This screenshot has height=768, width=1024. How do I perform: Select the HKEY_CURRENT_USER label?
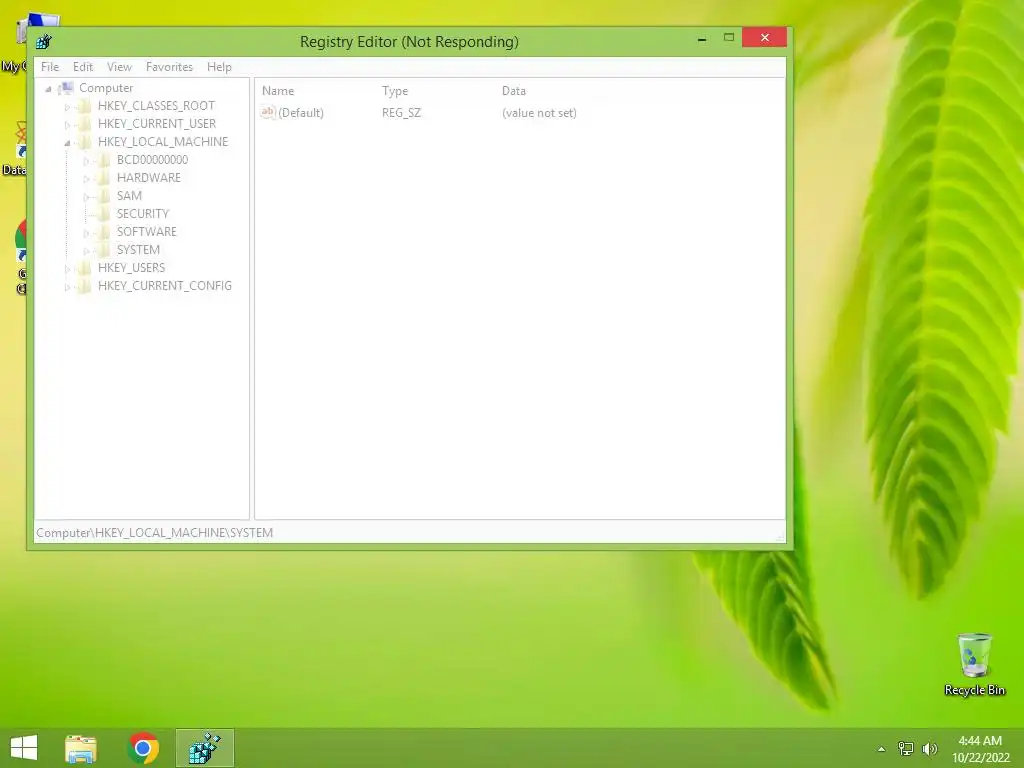pyautogui.click(x=157, y=124)
